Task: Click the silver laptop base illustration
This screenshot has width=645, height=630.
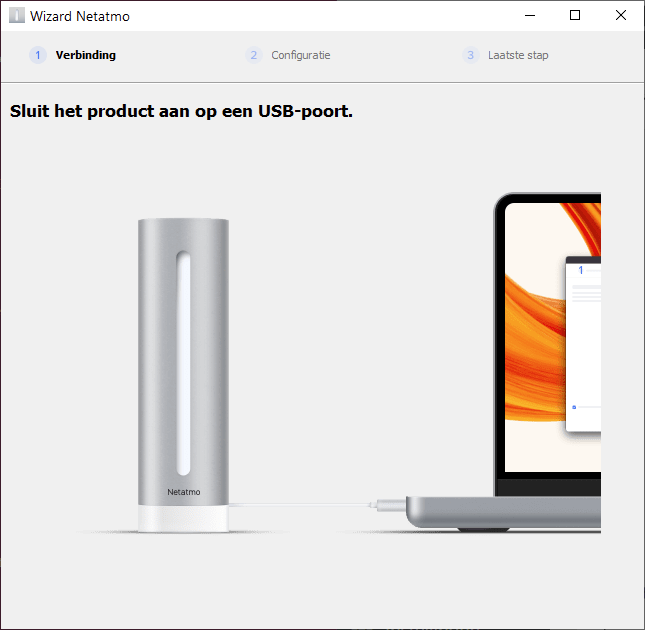Action: click(x=503, y=513)
